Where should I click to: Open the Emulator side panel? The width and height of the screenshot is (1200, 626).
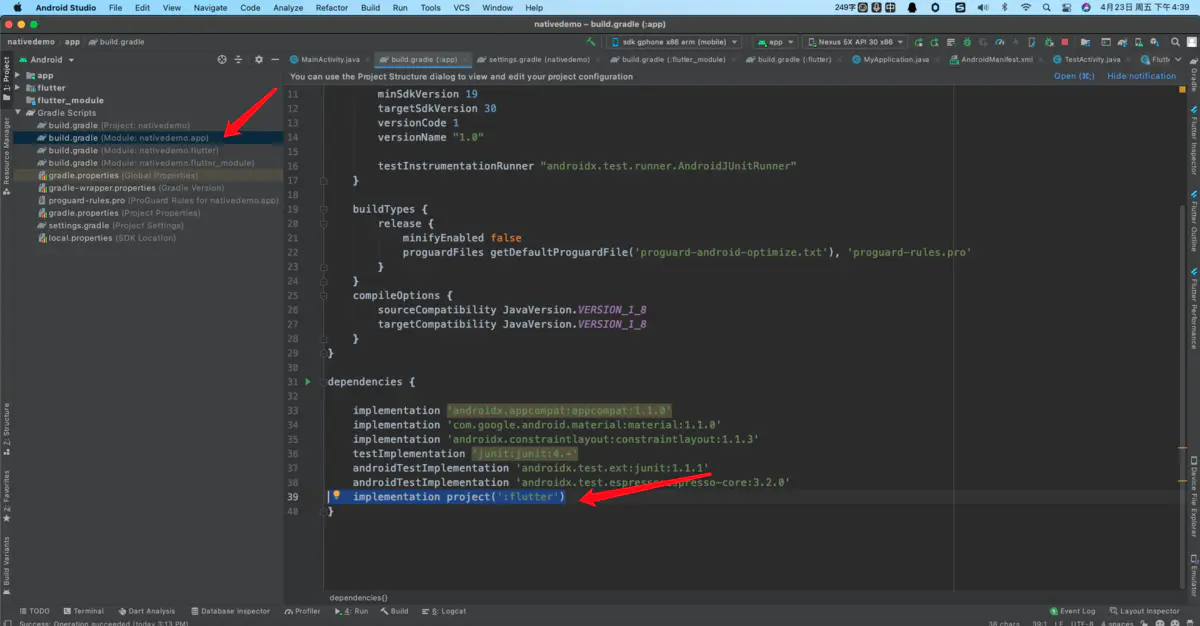1194,574
